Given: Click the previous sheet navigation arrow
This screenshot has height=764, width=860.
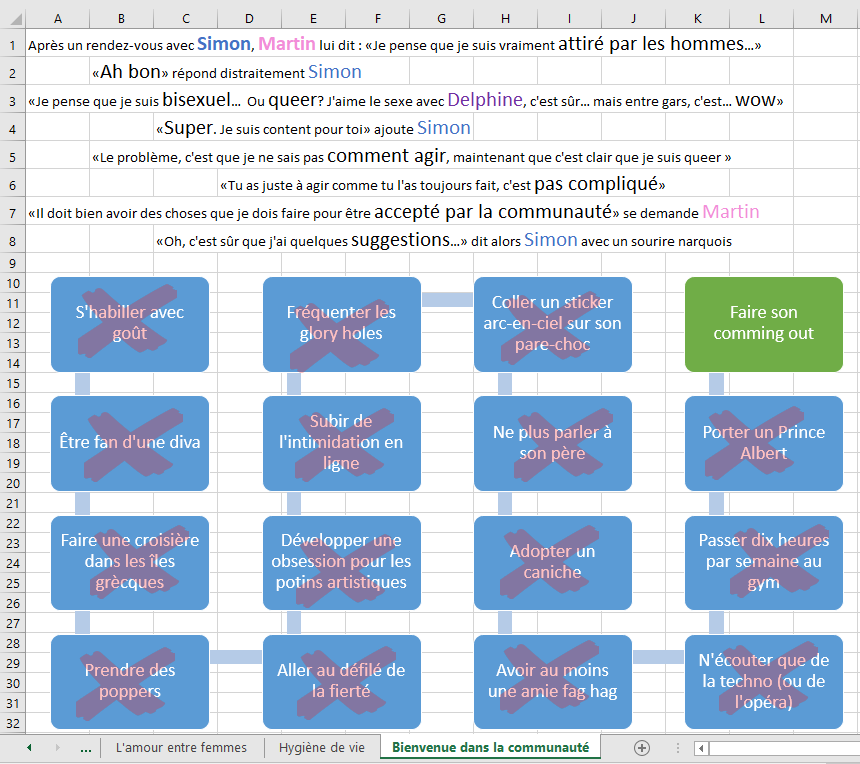Looking at the screenshot, I should (29, 747).
